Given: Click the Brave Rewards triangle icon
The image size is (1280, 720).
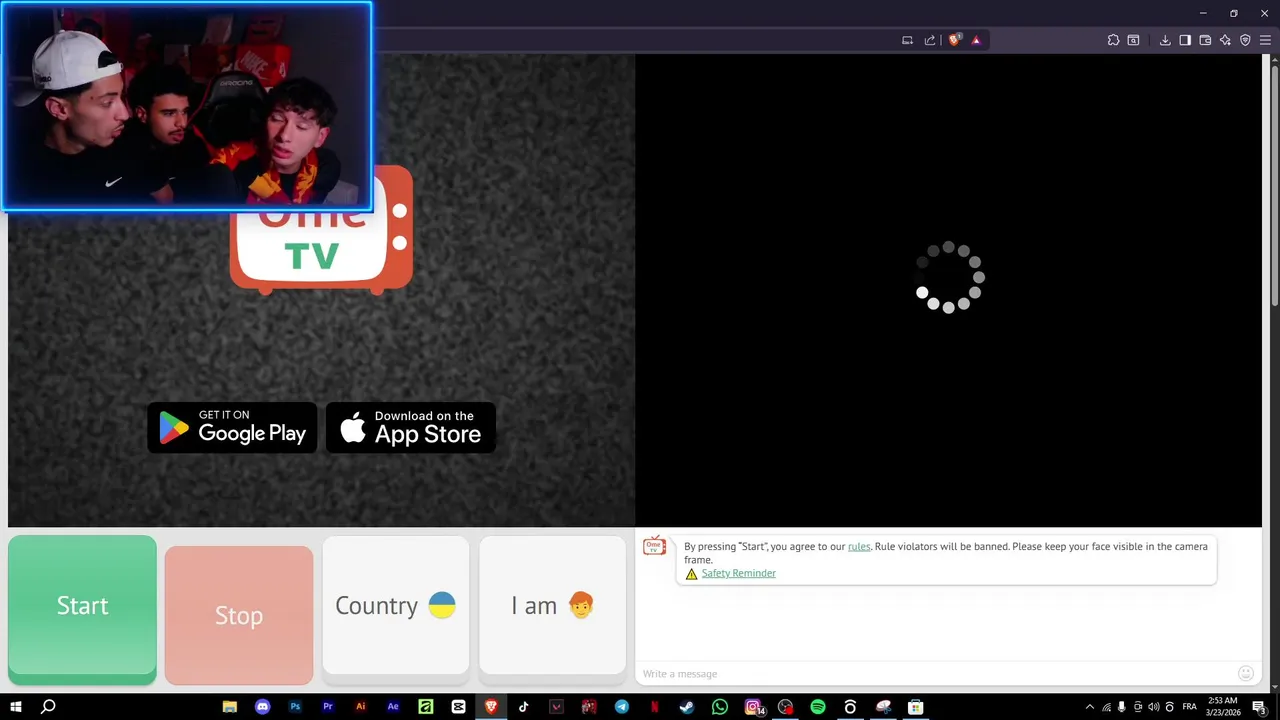Looking at the screenshot, I should 976,40.
